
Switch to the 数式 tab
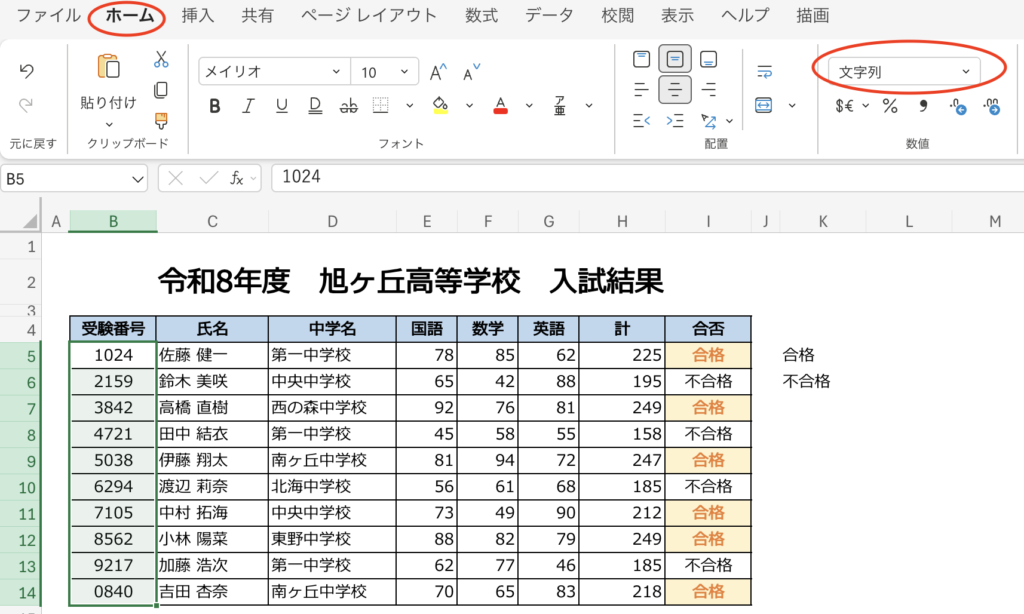tap(481, 15)
